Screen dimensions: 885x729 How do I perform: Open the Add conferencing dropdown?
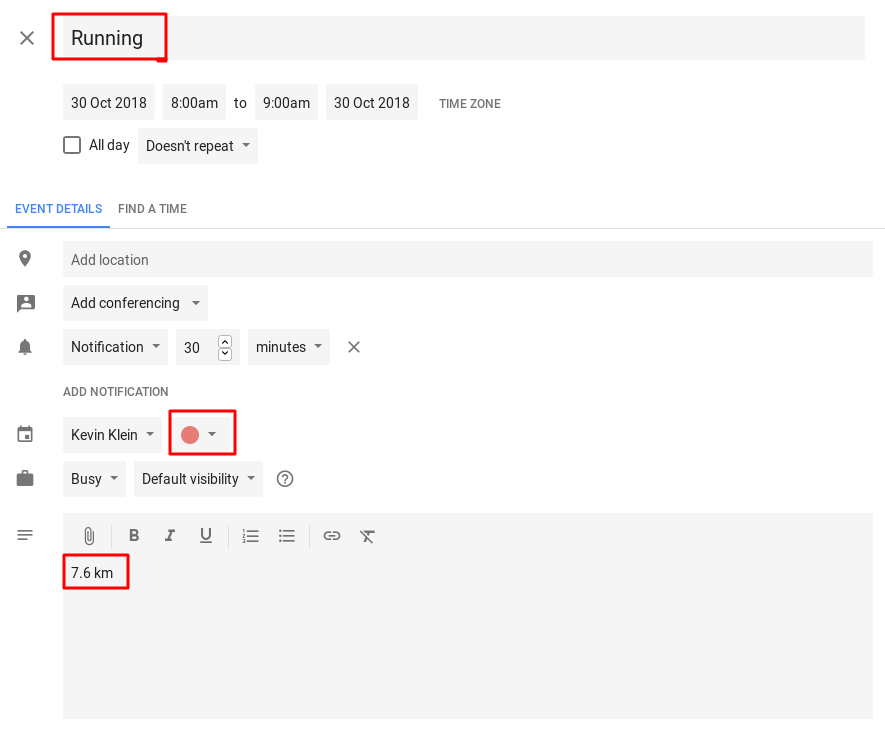coord(135,303)
